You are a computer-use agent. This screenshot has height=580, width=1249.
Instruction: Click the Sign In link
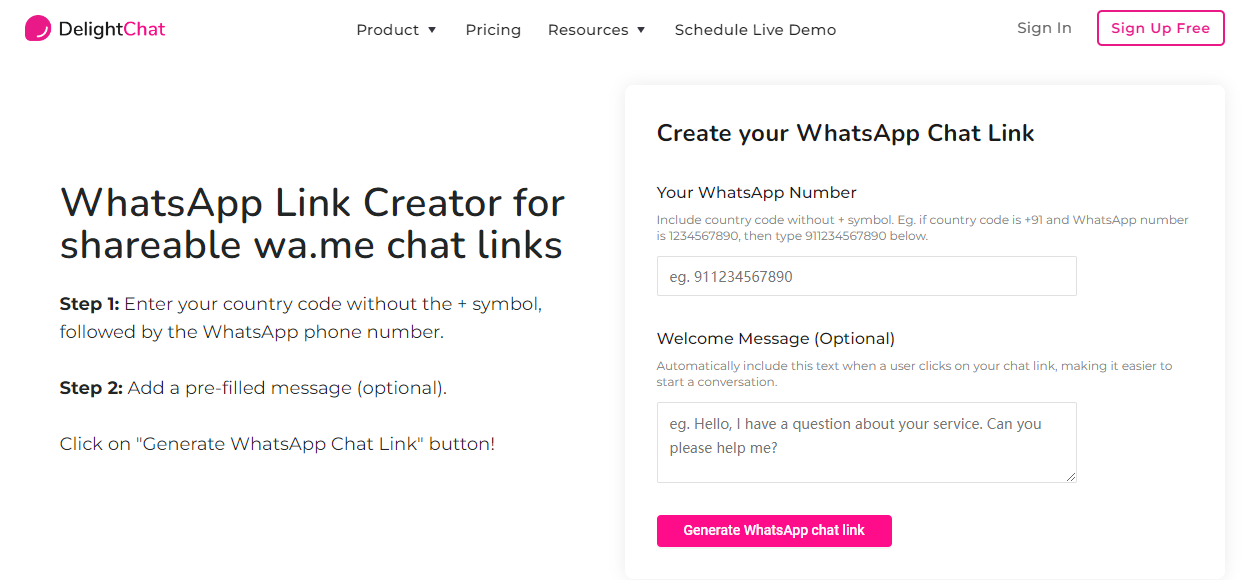[x=1044, y=28]
